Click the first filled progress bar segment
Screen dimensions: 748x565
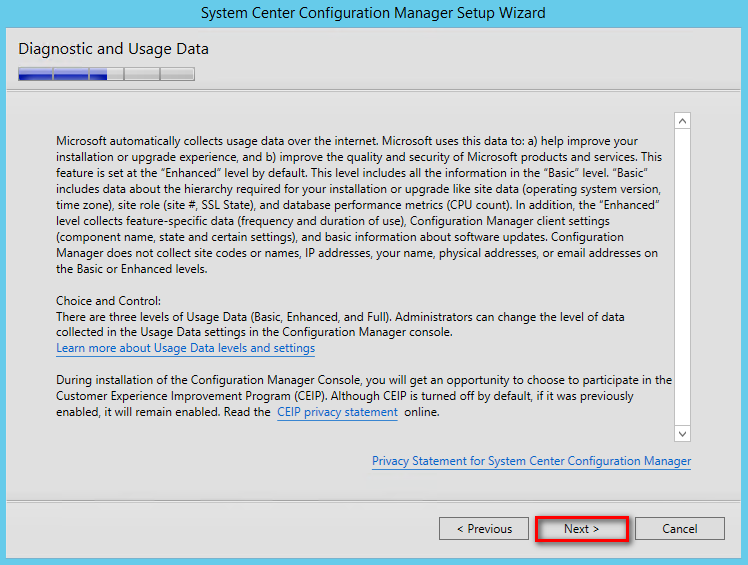(x=36, y=74)
